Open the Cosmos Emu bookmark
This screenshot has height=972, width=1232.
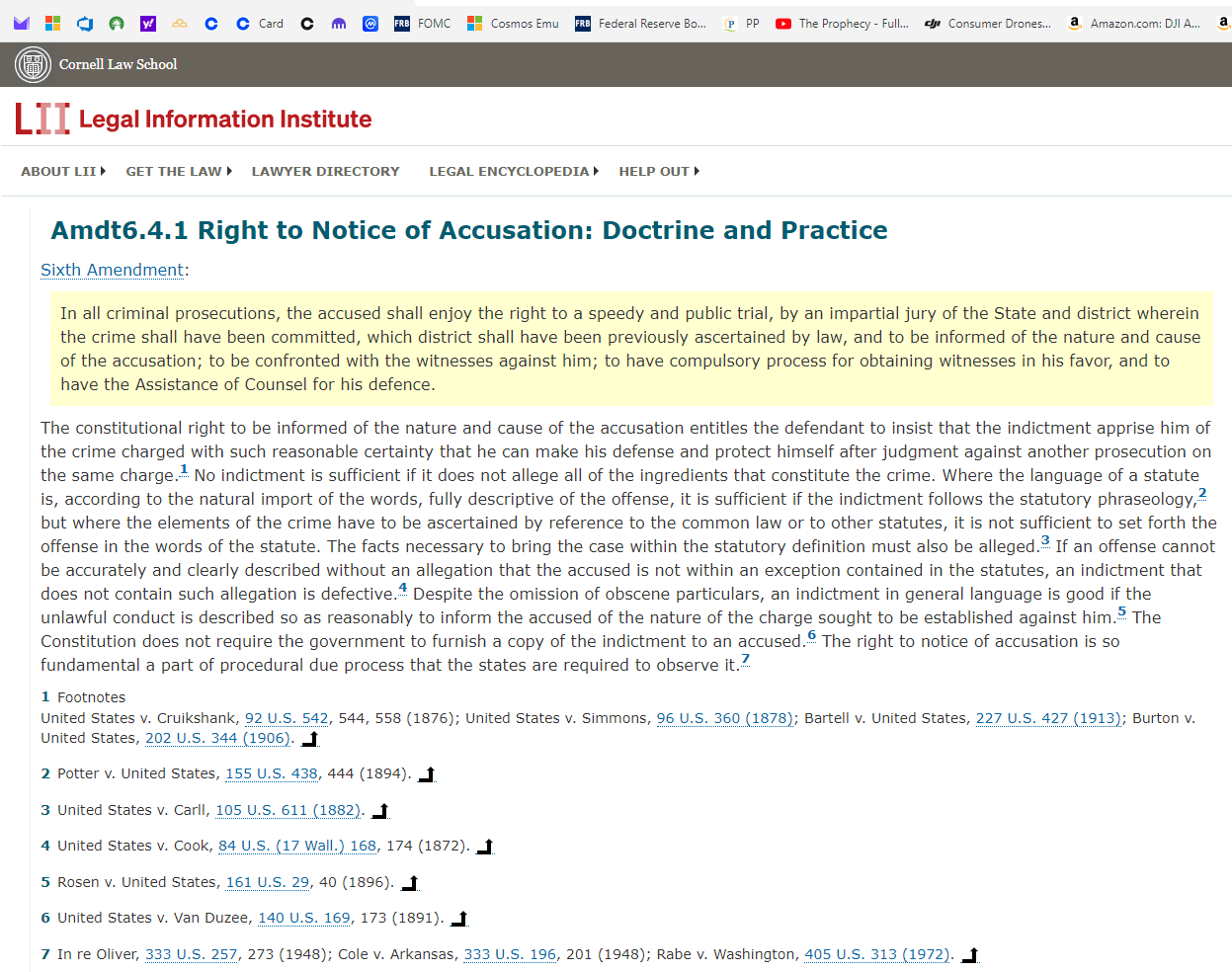click(514, 24)
